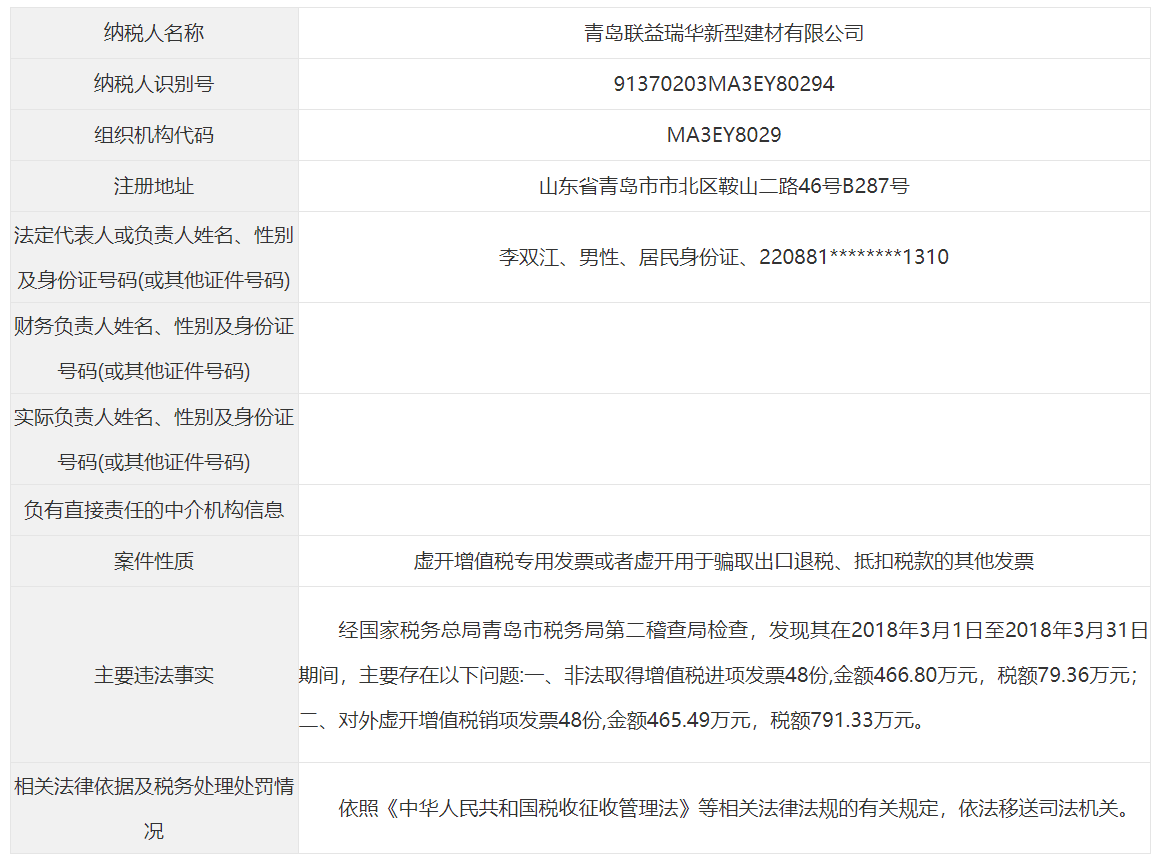The image size is (1158, 862).
Task: Click the 实际负责人姓名 label cell
Action: coord(154,439)
